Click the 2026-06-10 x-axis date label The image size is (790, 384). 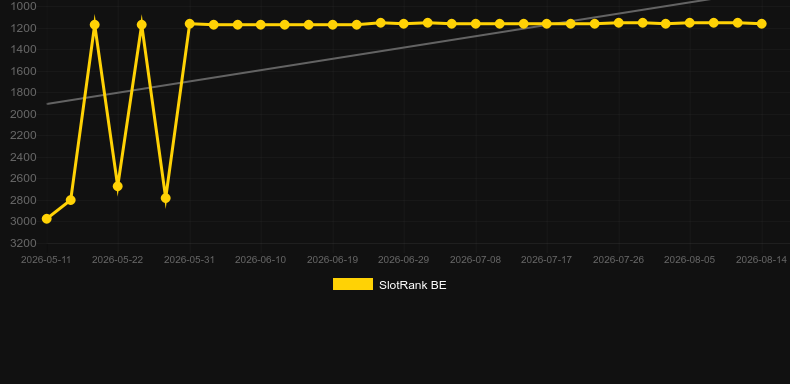(260, 260)
